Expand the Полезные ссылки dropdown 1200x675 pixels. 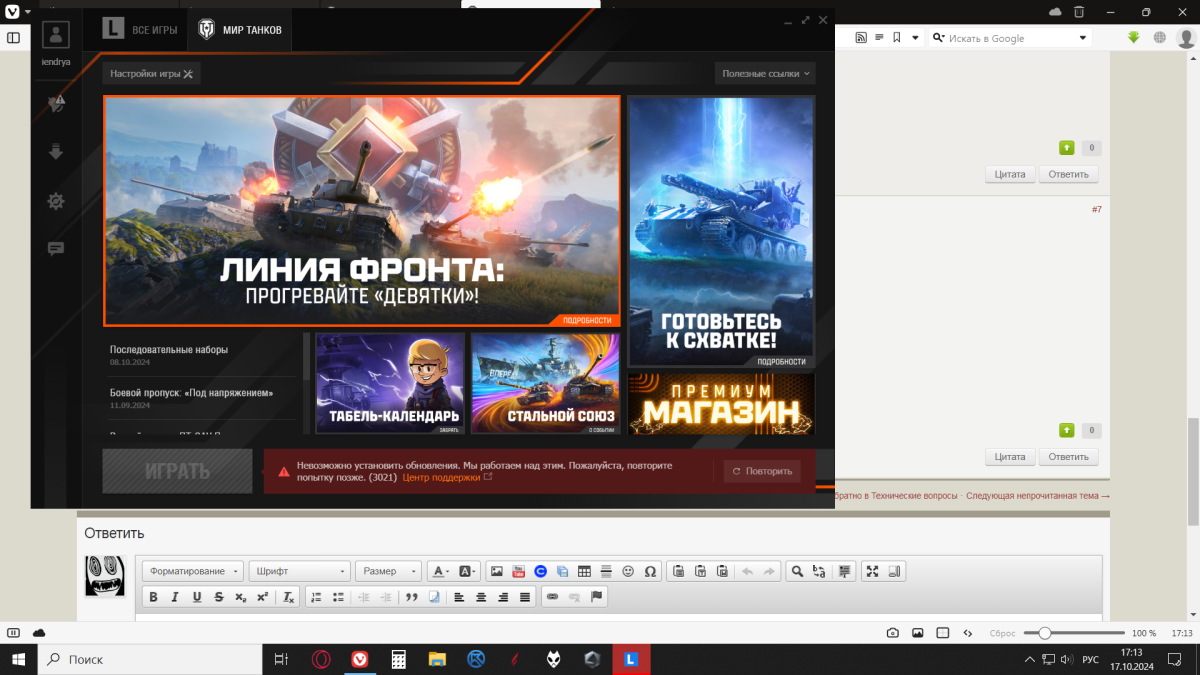pyautogui.click(x=765, y=74)
